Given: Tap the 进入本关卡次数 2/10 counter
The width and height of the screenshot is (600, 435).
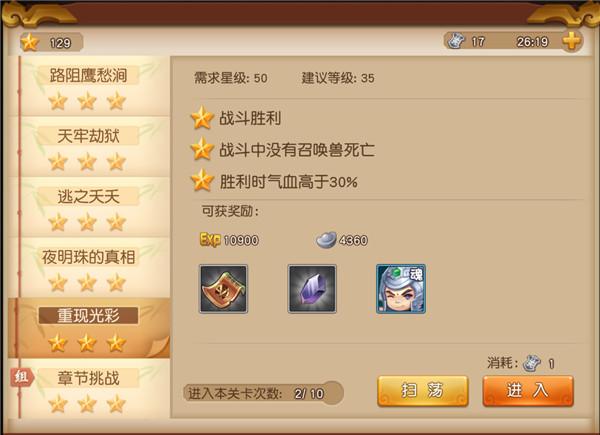Looking at the screenshot, I should tap(263, 393).
